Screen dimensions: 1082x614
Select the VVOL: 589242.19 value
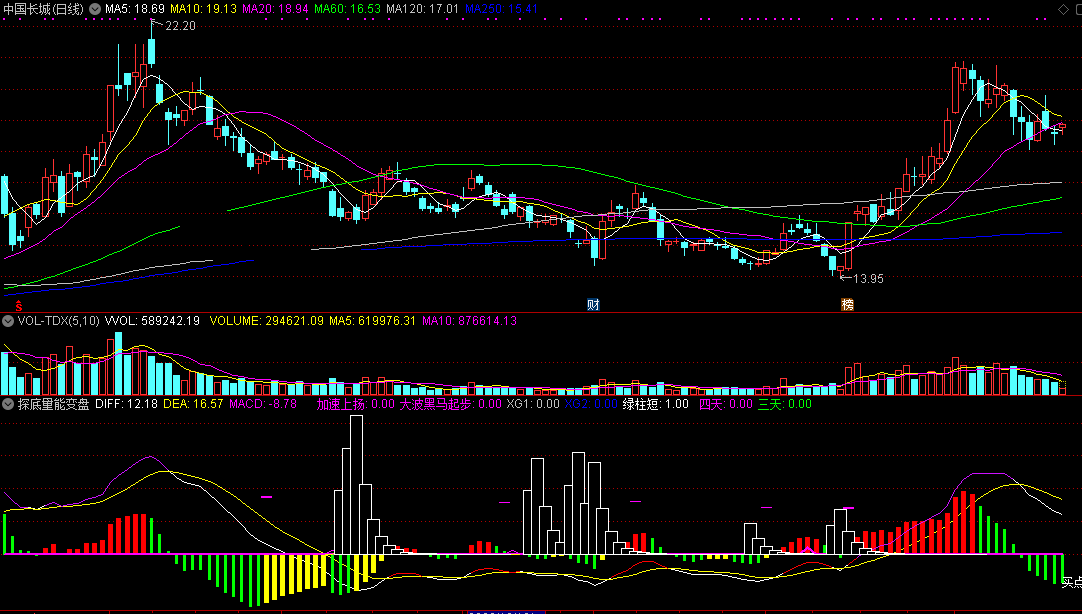click(x=153, y=321)
